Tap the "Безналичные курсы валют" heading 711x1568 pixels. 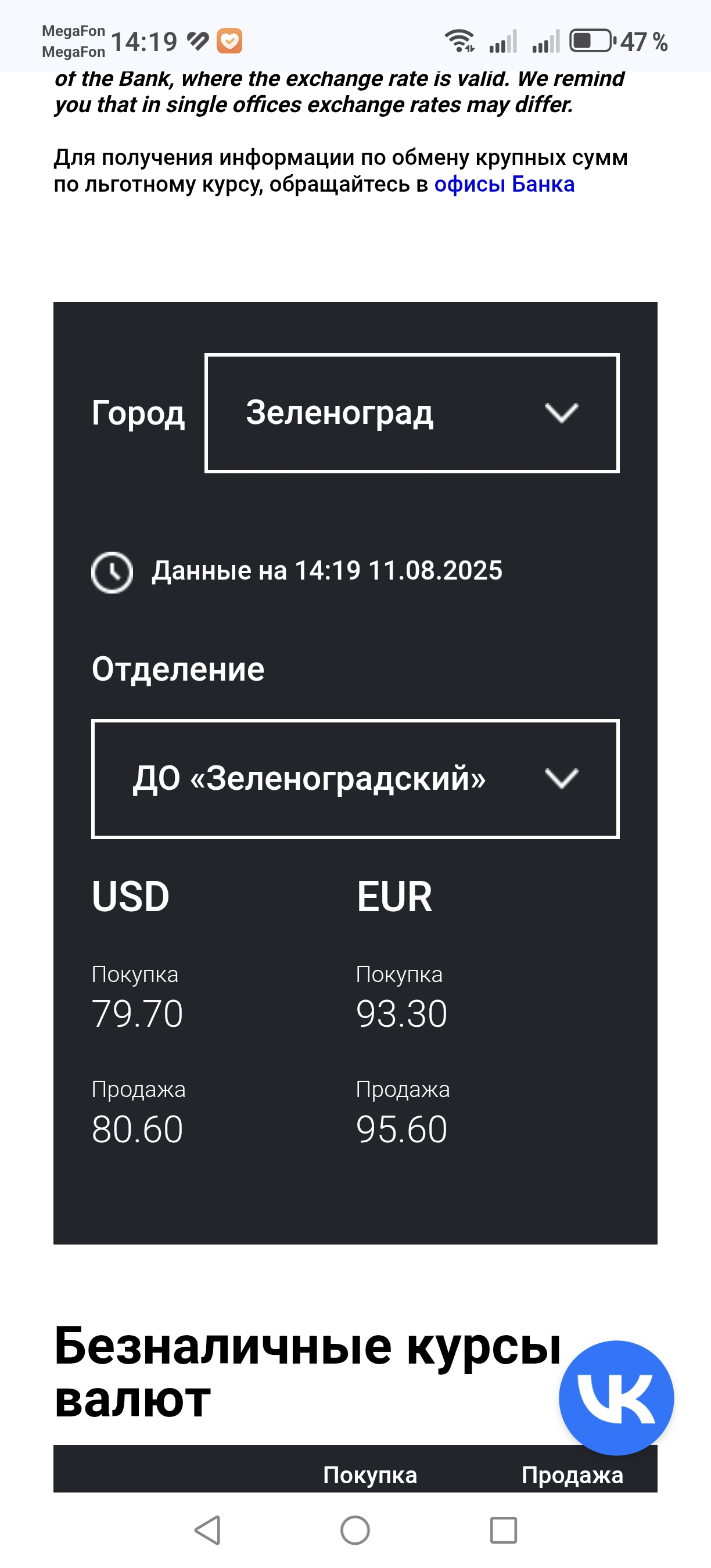click(x=307, y=1372)
